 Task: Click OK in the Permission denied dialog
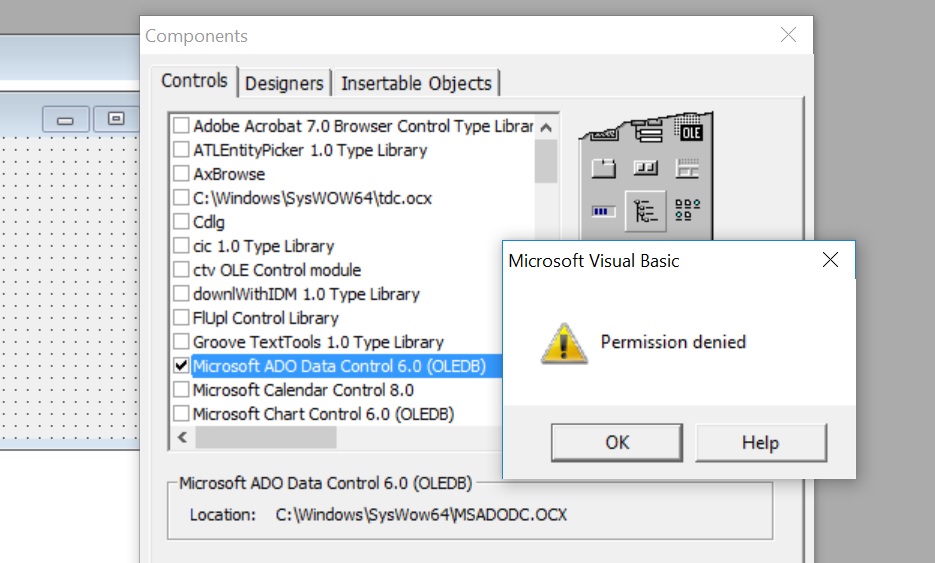pos(617,443)
